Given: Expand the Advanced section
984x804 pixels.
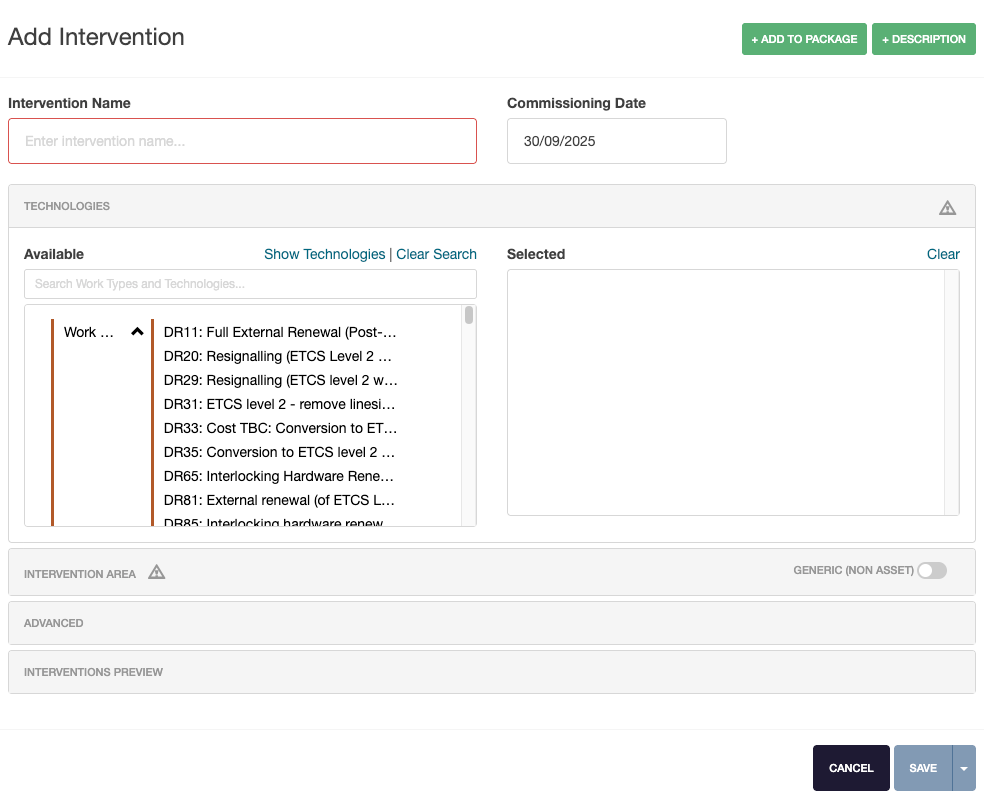Looking at the screenshot, I should coord(492,622).
